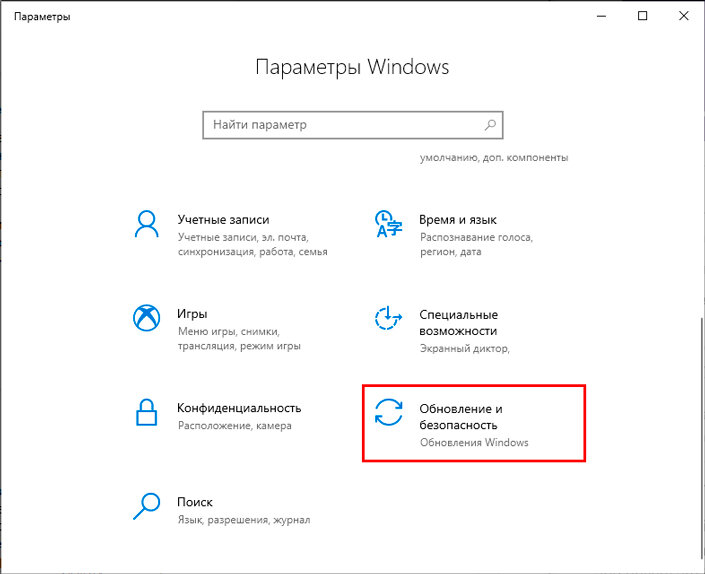705x574 pixels.
Task: Click the Accounts person icon
Action: 147,224
